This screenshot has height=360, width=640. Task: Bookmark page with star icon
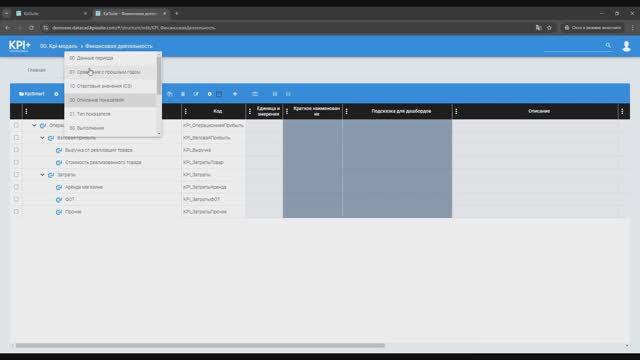(549, 28)
